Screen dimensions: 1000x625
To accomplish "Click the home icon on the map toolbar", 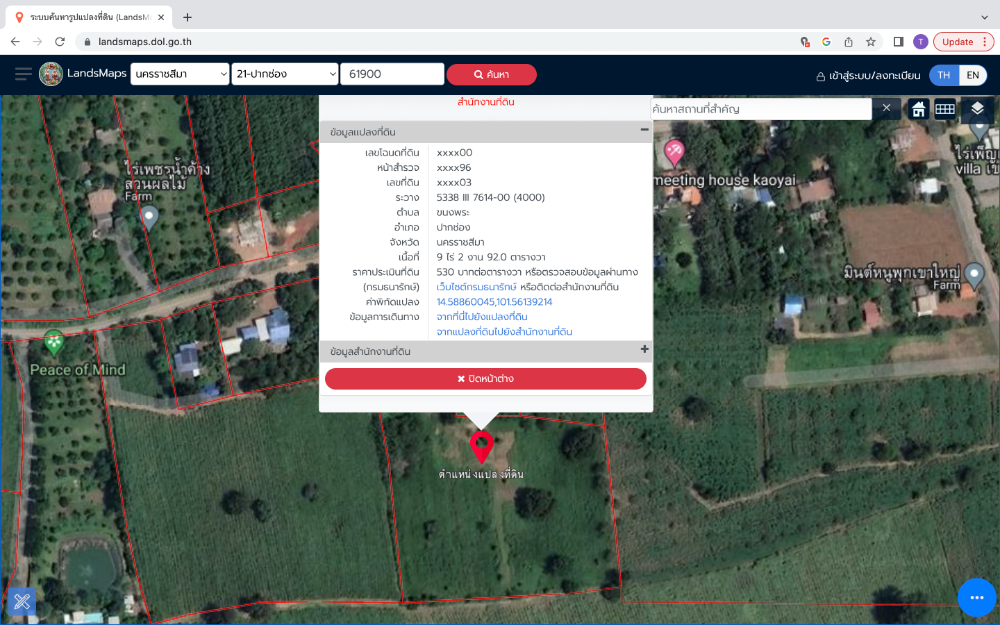I will (918, 109).
